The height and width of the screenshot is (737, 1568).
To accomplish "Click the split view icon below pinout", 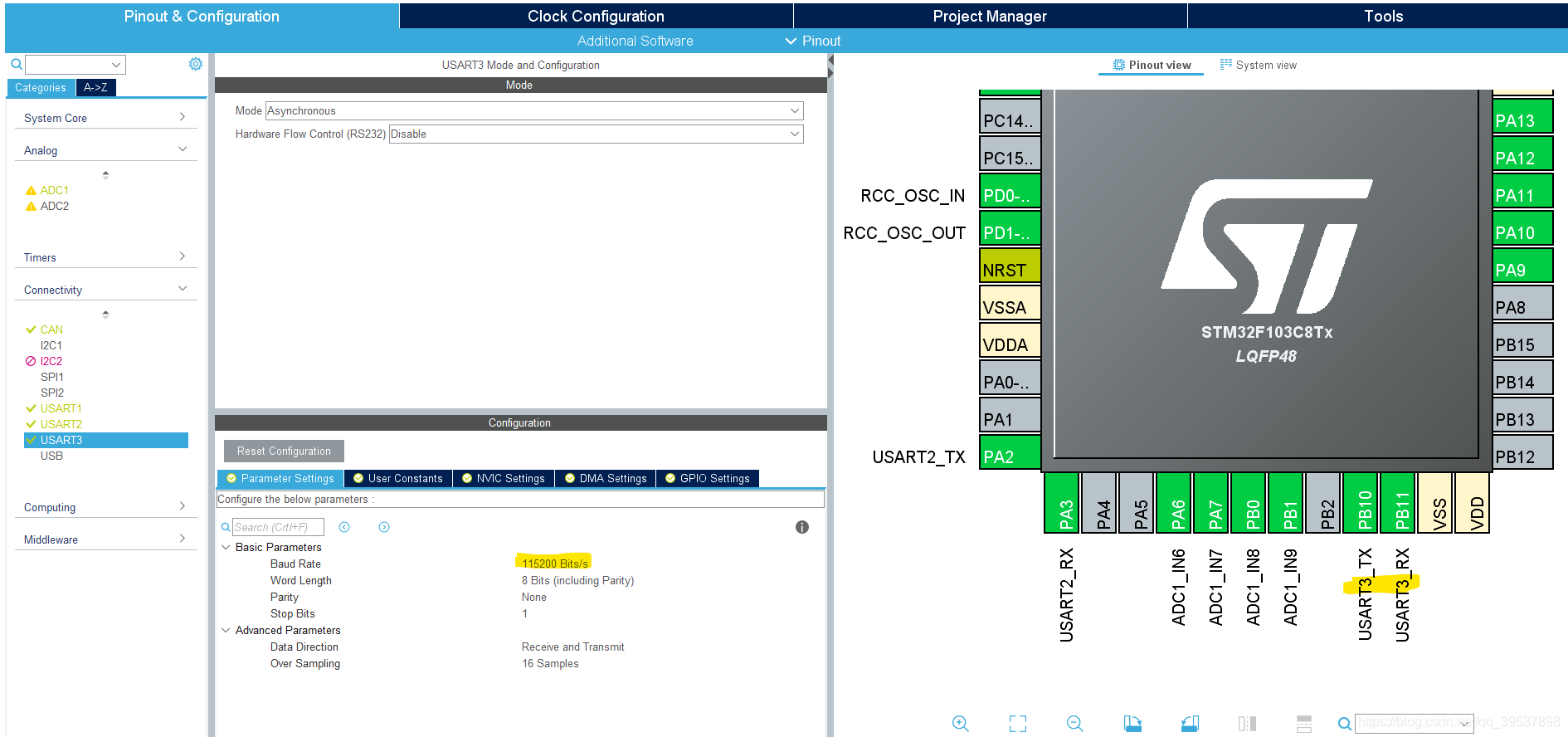I will pos(1247,723).
